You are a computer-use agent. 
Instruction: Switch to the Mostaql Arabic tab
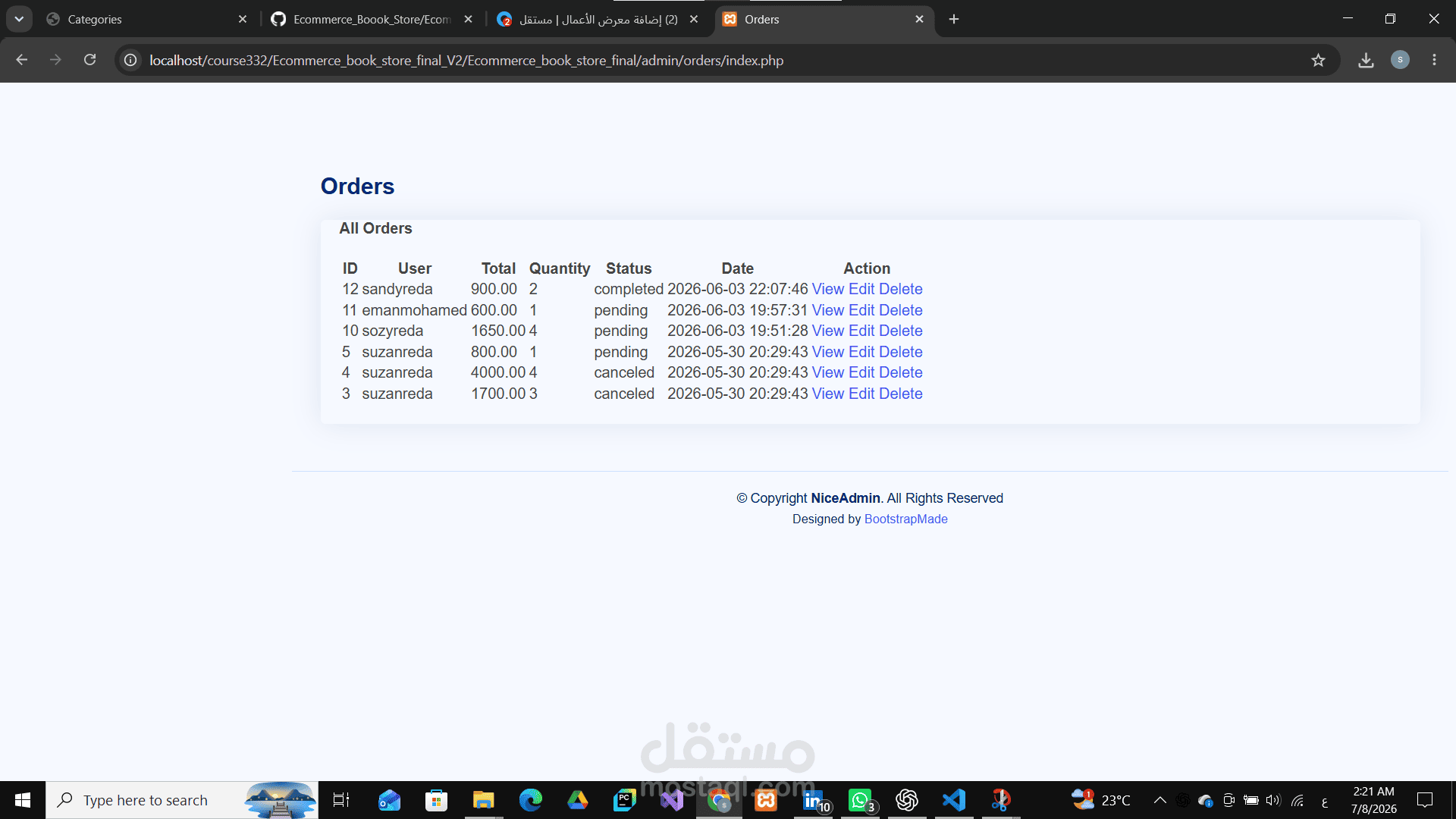pyautogui.click(x=598, y=19)
